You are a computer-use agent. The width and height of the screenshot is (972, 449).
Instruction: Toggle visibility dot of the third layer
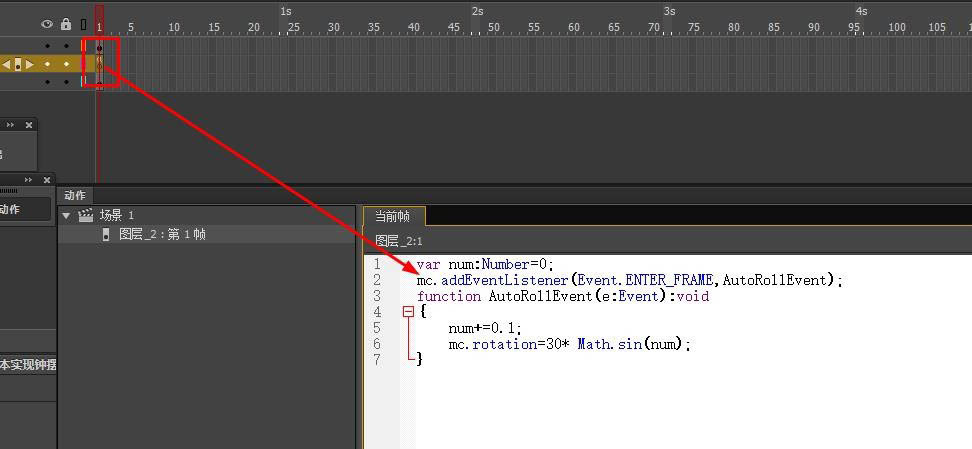click(47, 81)
